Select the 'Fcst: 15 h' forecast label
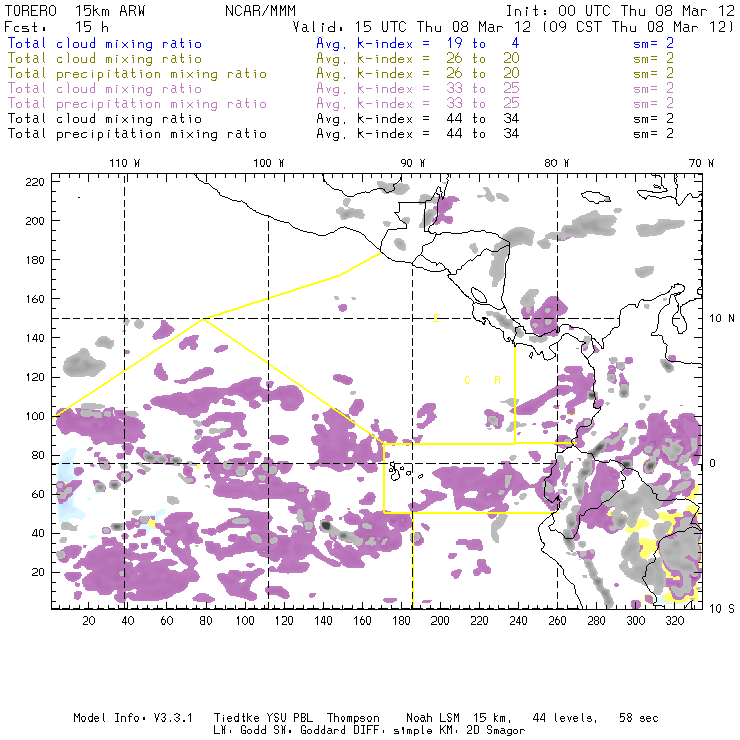 (57, 27)
